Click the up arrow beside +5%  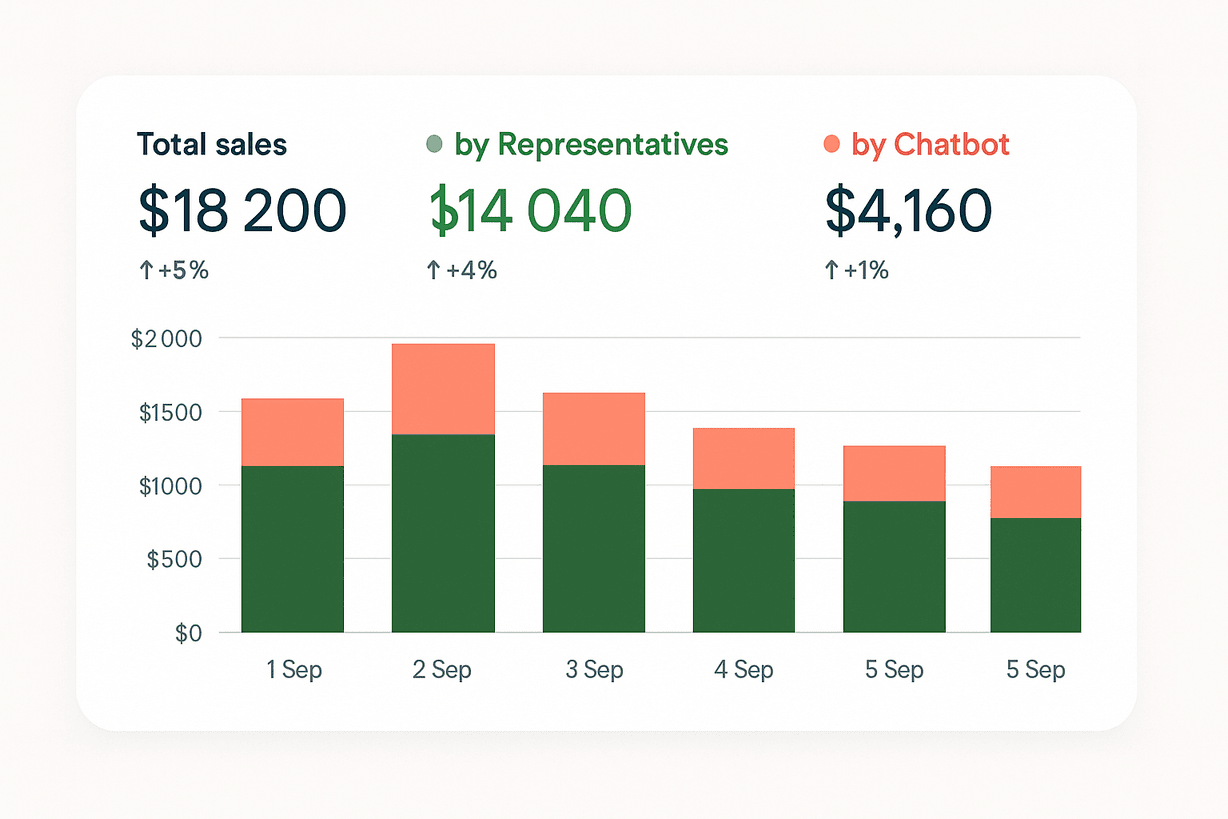(143, 269)
